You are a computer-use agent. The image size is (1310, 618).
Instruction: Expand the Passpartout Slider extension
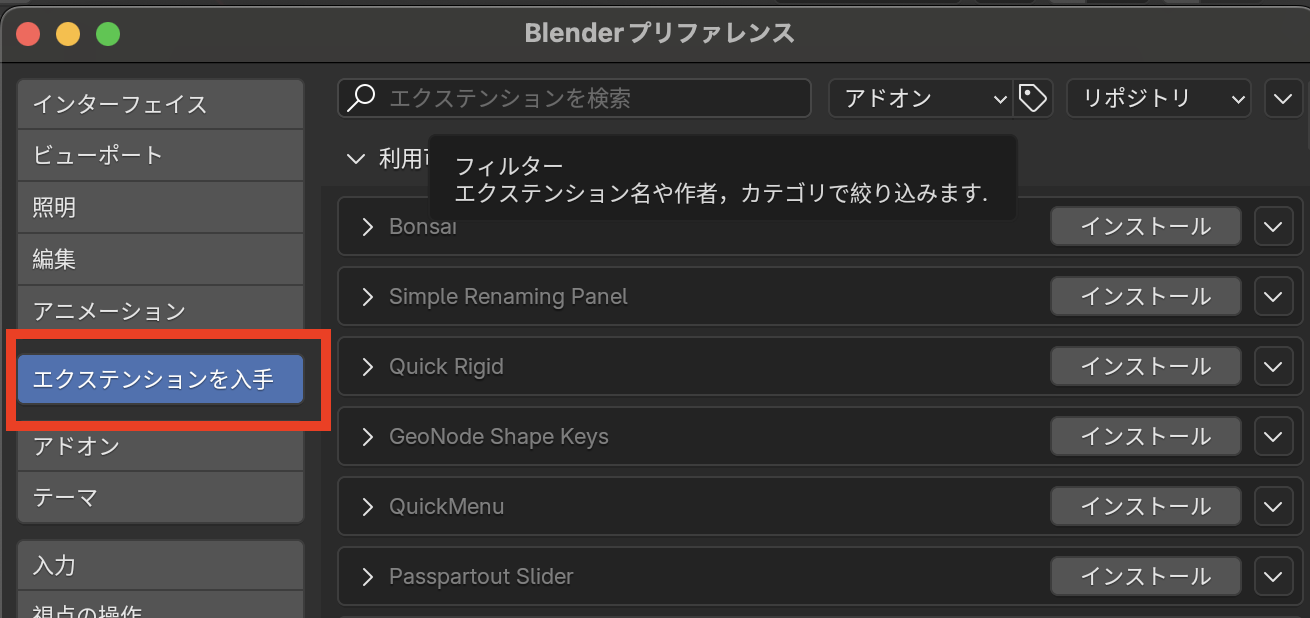click(368, 576)
